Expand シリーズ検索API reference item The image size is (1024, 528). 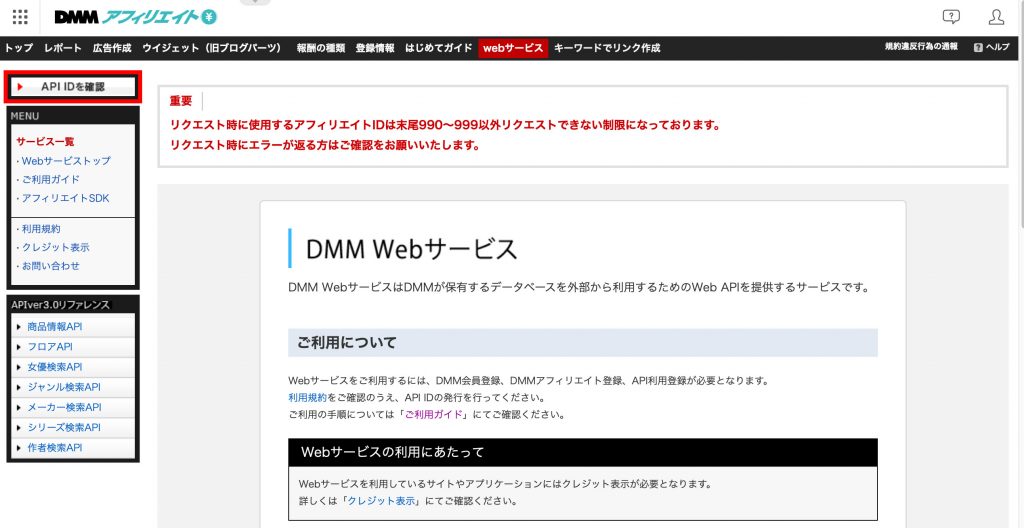coord(73,427)
